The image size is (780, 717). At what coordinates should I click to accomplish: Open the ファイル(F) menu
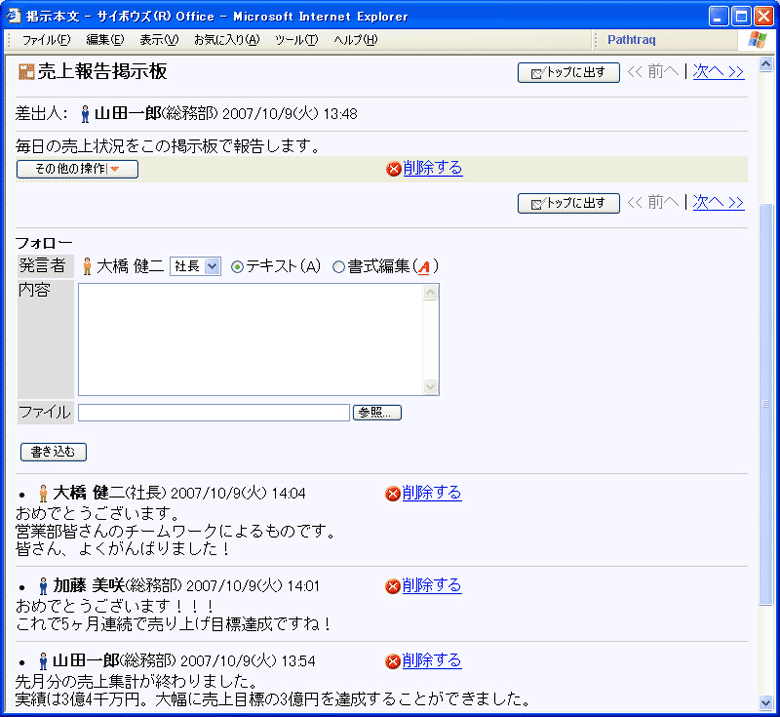click(x=46, y=40)
